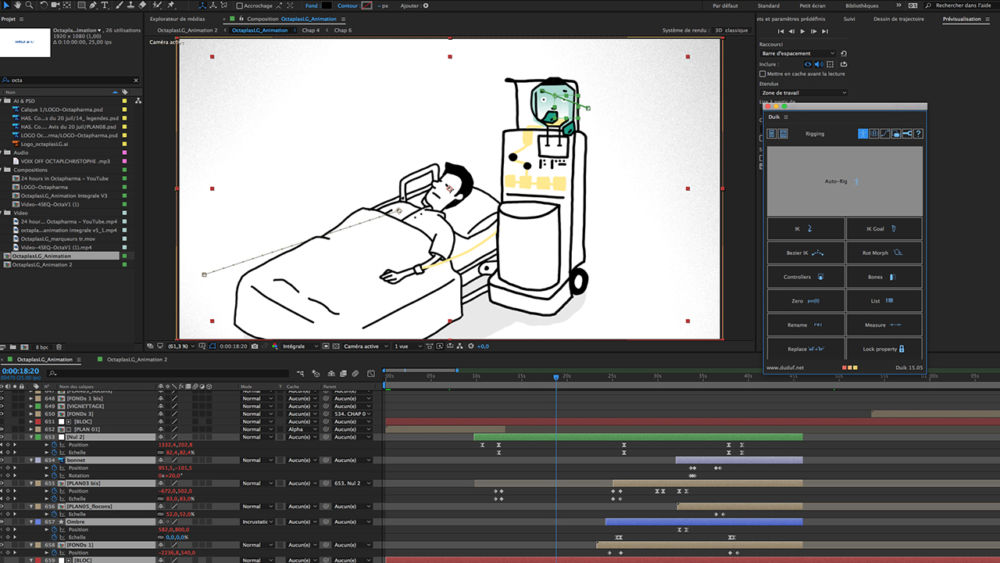The image size is (1000, 563).
Task: Click the snapshot camera icon in viewer
Action: (254, 346)
